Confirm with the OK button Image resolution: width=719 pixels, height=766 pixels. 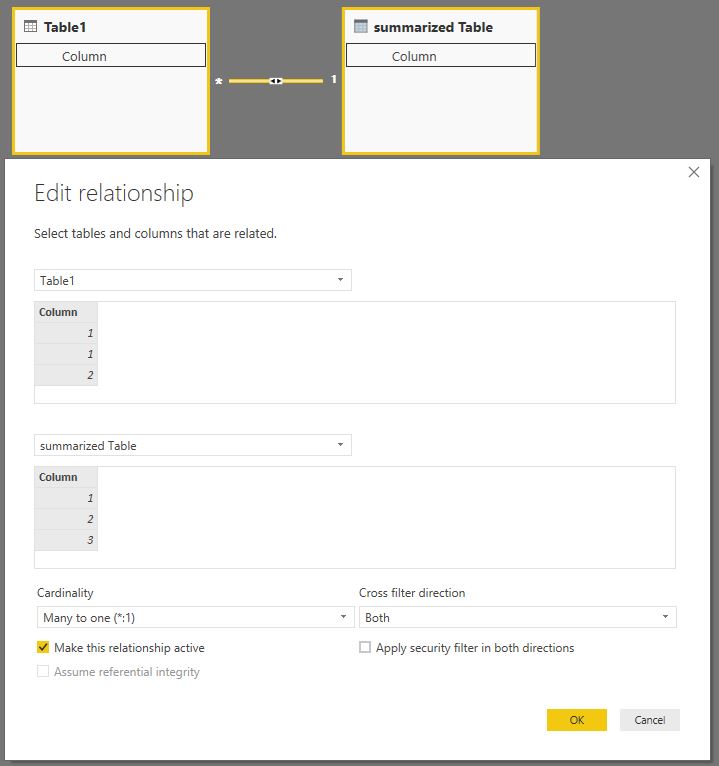point(577,720)
